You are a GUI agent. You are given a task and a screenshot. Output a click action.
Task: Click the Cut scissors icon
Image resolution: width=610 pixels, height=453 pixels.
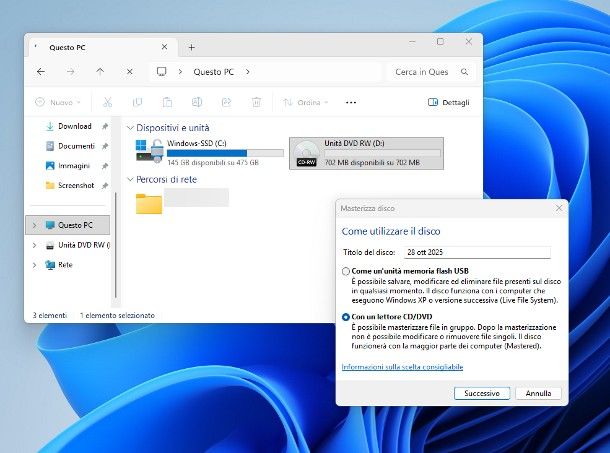click(x=107, y=102)
